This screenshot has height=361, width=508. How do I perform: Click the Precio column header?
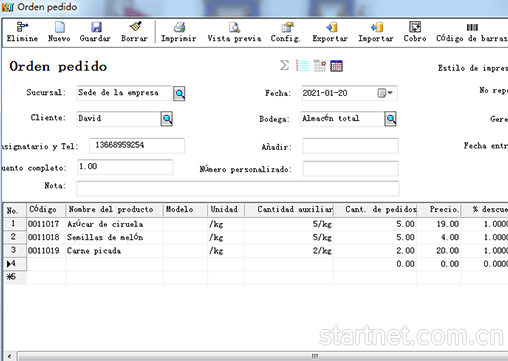(x=439, y=210)
